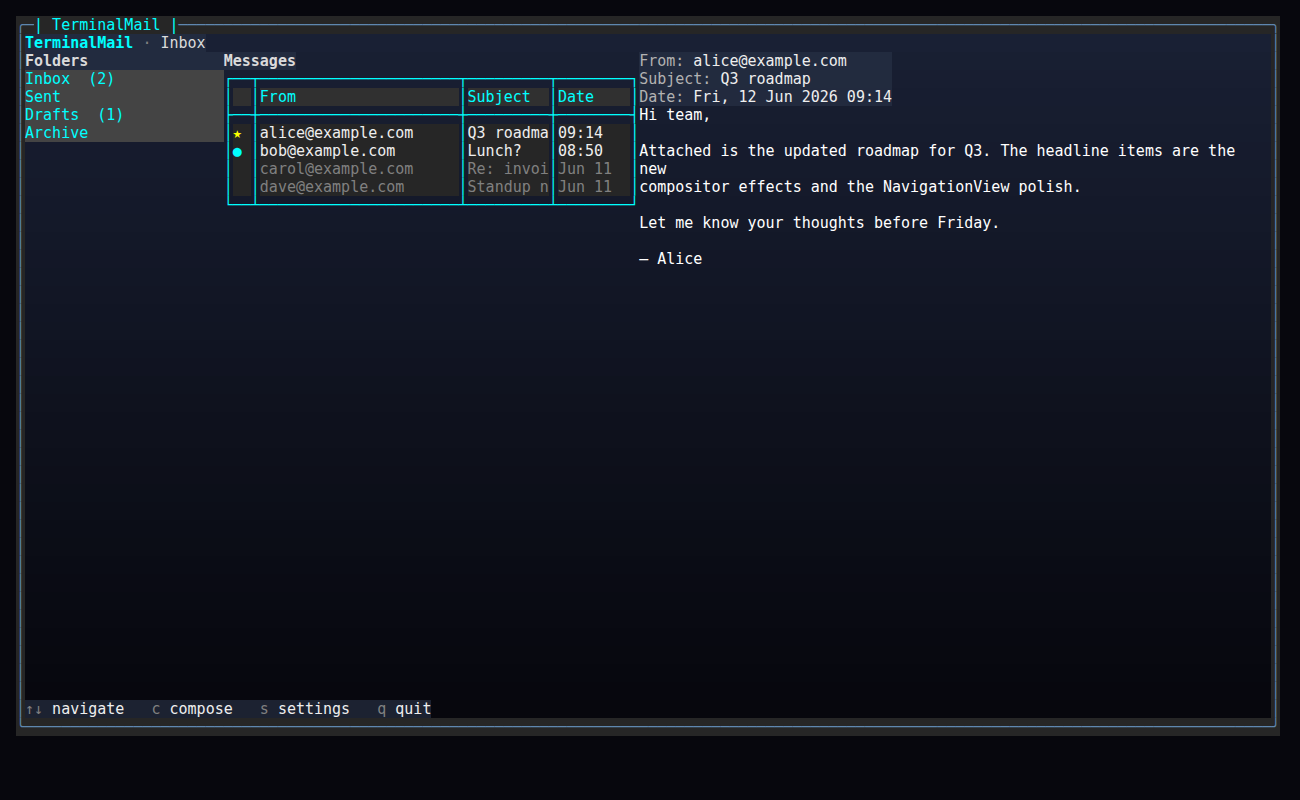
Task: Click the 'TerminalMail · Inbox' breadcrumb
Action: click(115, 43)
